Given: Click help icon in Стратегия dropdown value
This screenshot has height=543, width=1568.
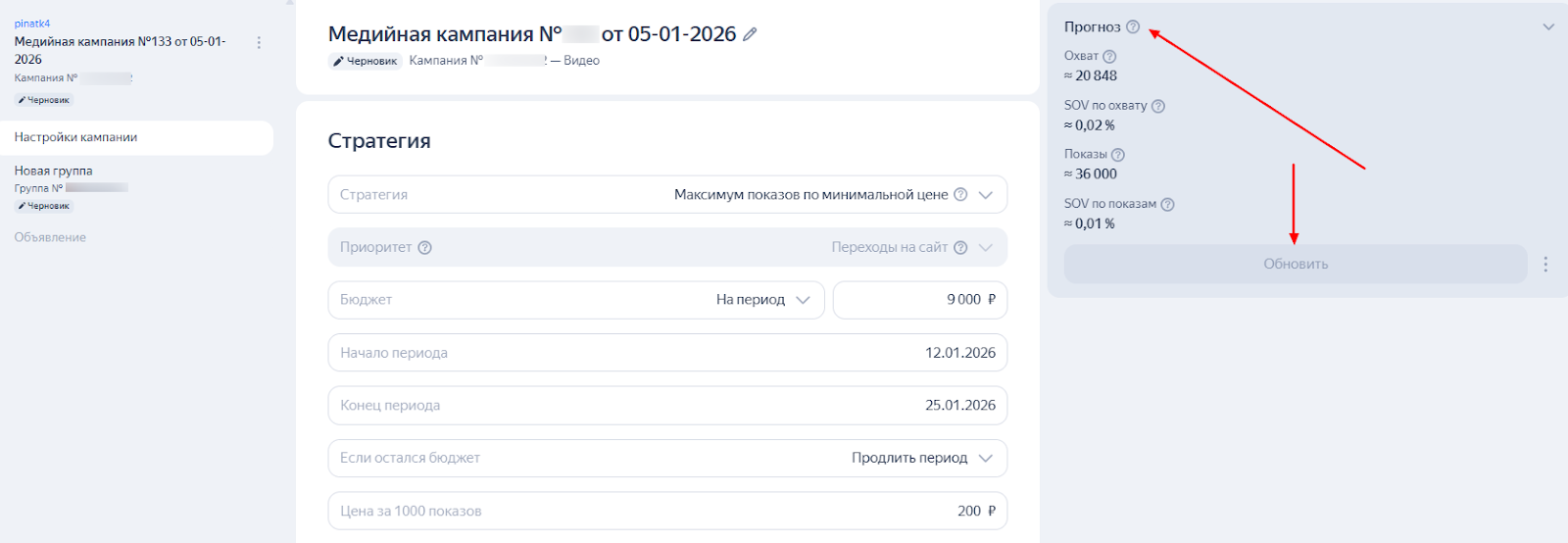Looking at the screenshot, I should point(960,195).
